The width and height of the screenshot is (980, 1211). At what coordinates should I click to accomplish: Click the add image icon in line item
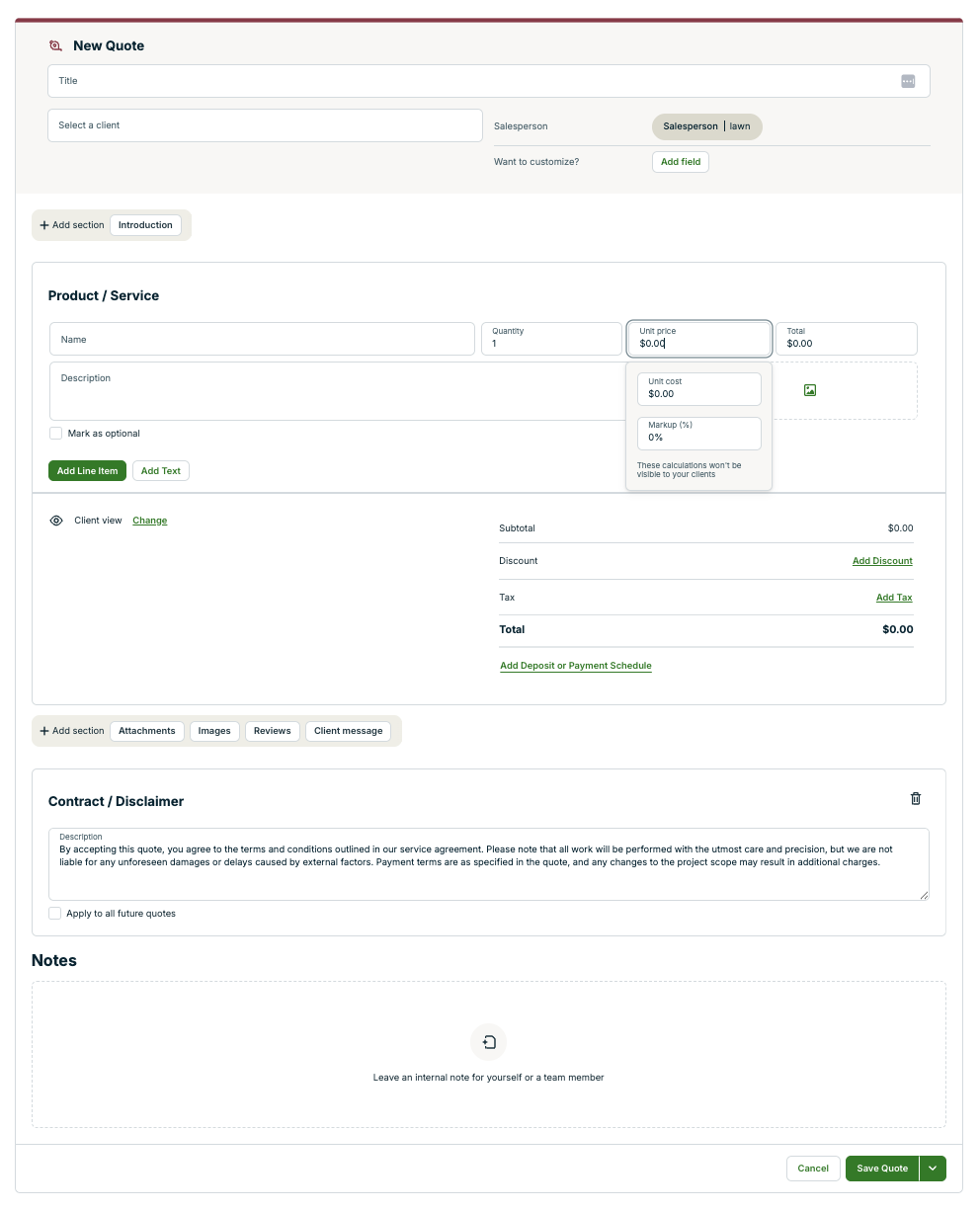[x=810, y=390]
